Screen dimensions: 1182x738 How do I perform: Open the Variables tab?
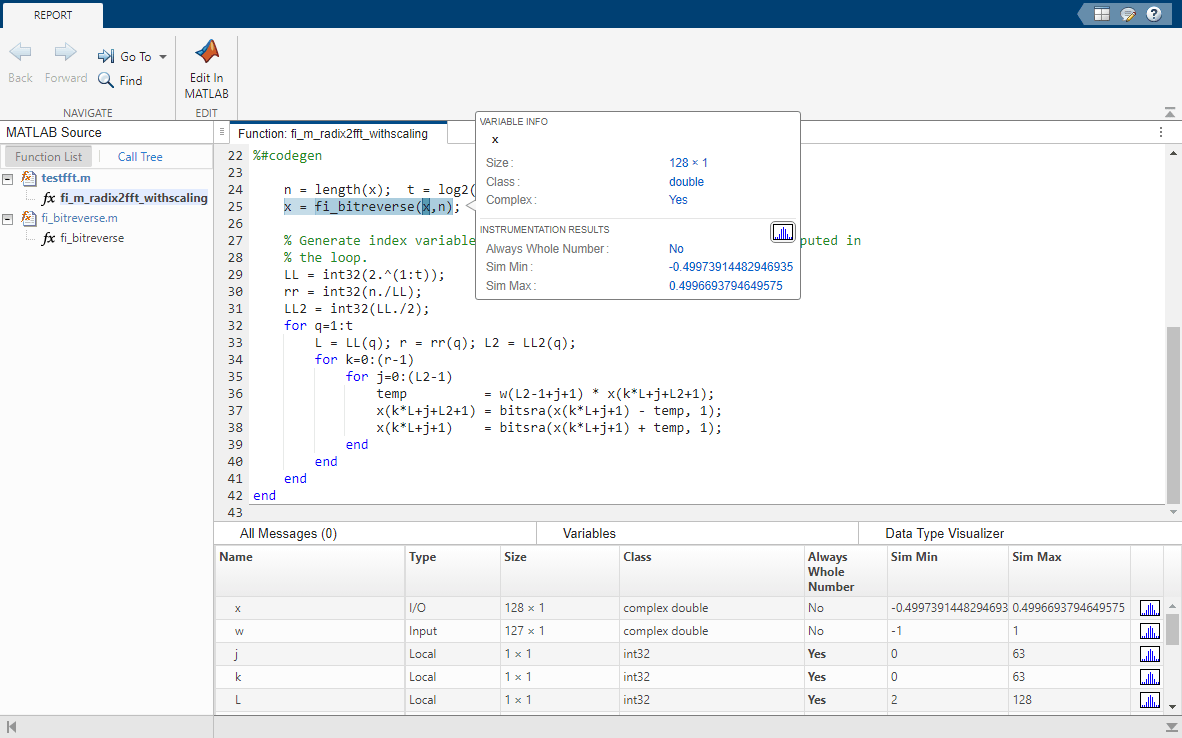point(589,534)
